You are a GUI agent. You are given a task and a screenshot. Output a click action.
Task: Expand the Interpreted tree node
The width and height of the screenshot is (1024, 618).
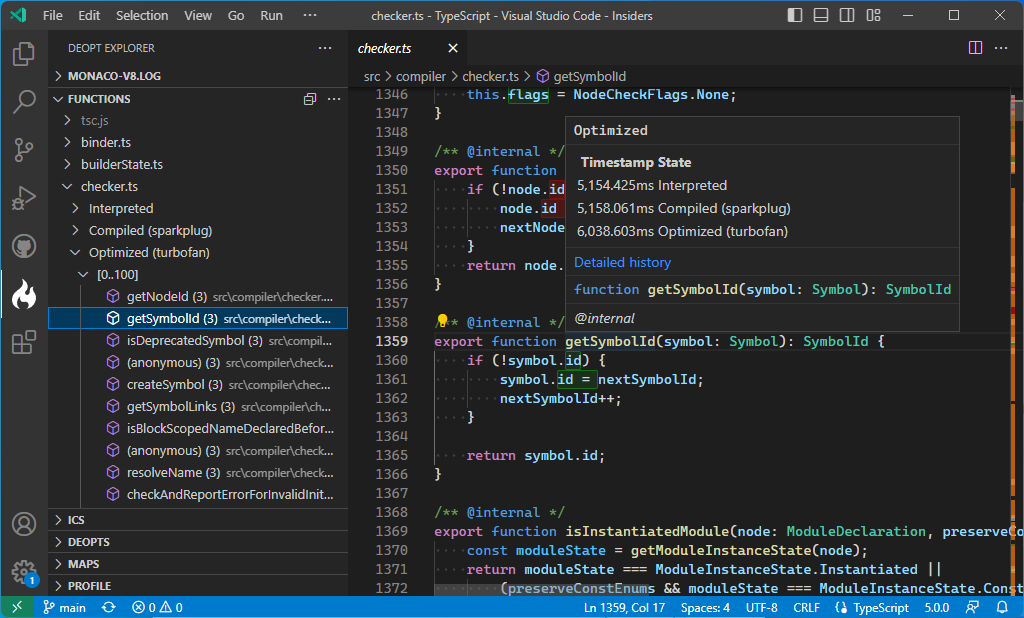tap(120, 209)
